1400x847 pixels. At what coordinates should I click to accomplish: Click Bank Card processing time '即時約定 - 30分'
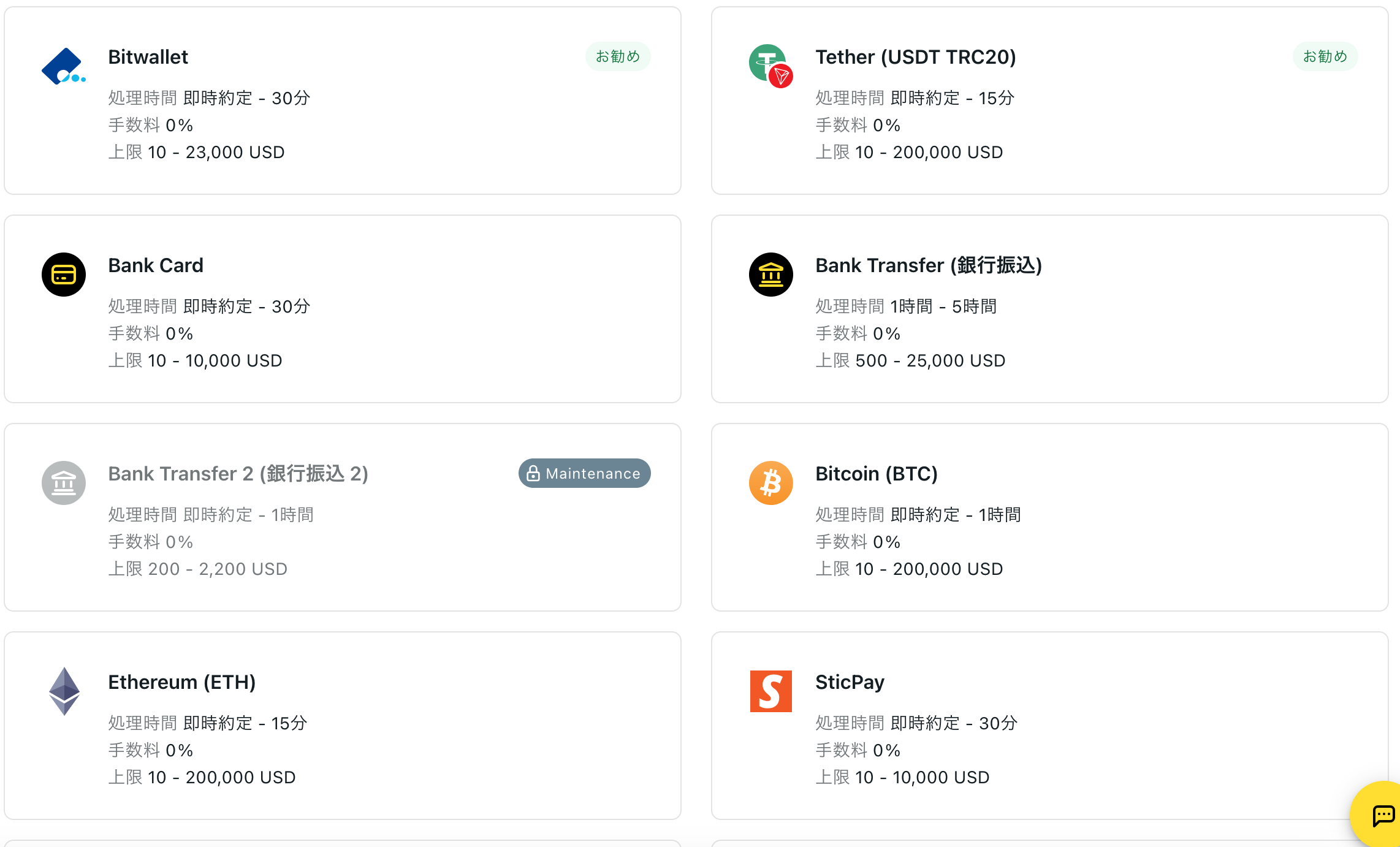(x=247, y=306)
